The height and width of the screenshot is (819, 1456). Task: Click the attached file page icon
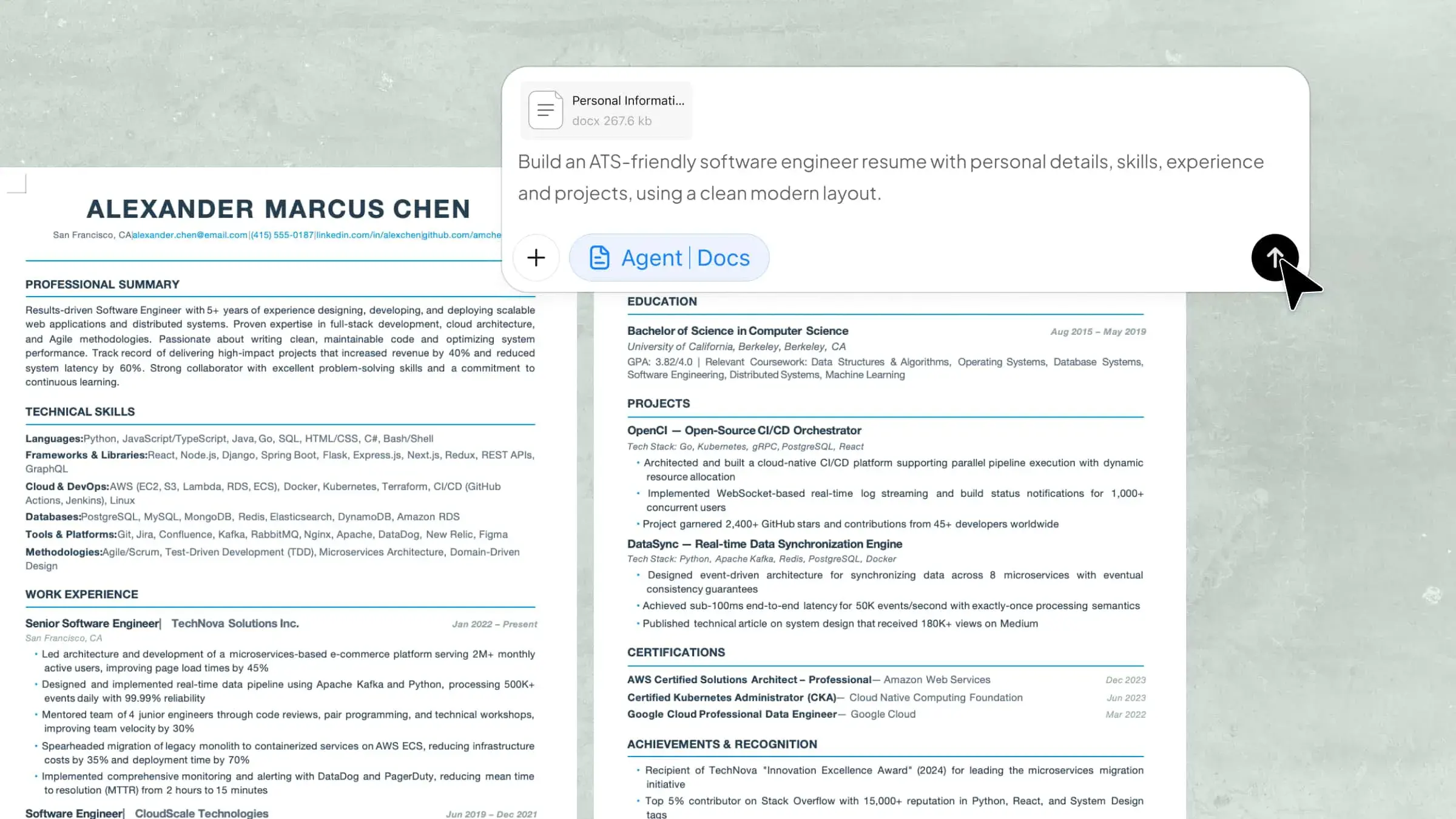pyautogui.click(x=545, y=110)
